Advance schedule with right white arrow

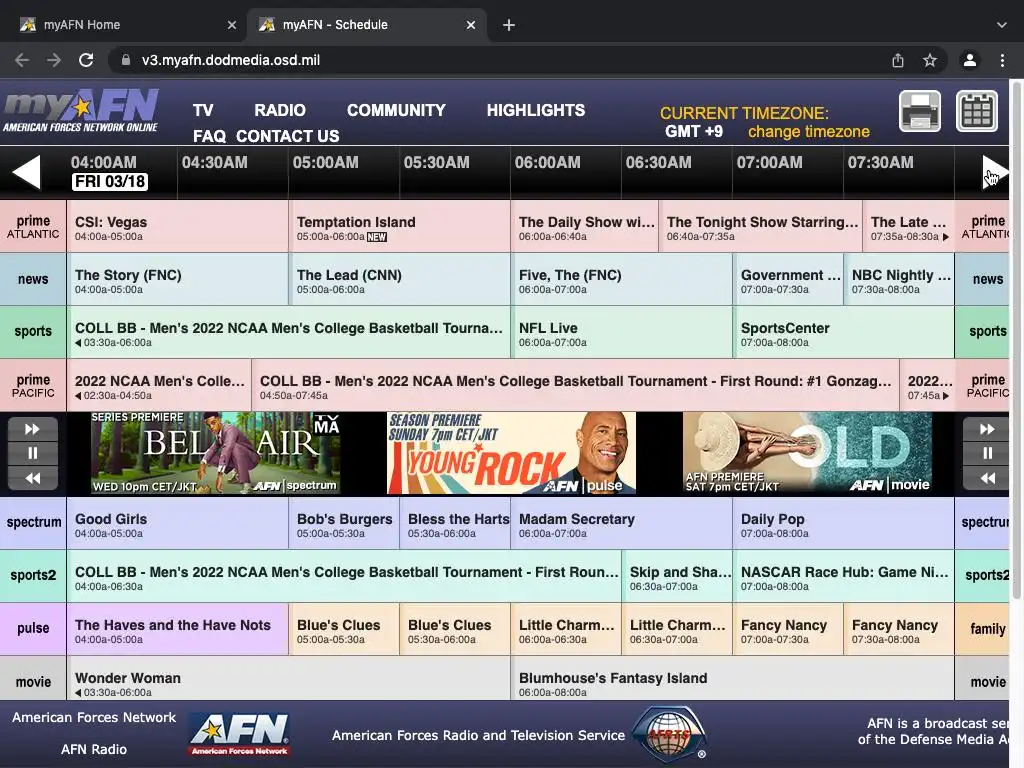(994, 172)
